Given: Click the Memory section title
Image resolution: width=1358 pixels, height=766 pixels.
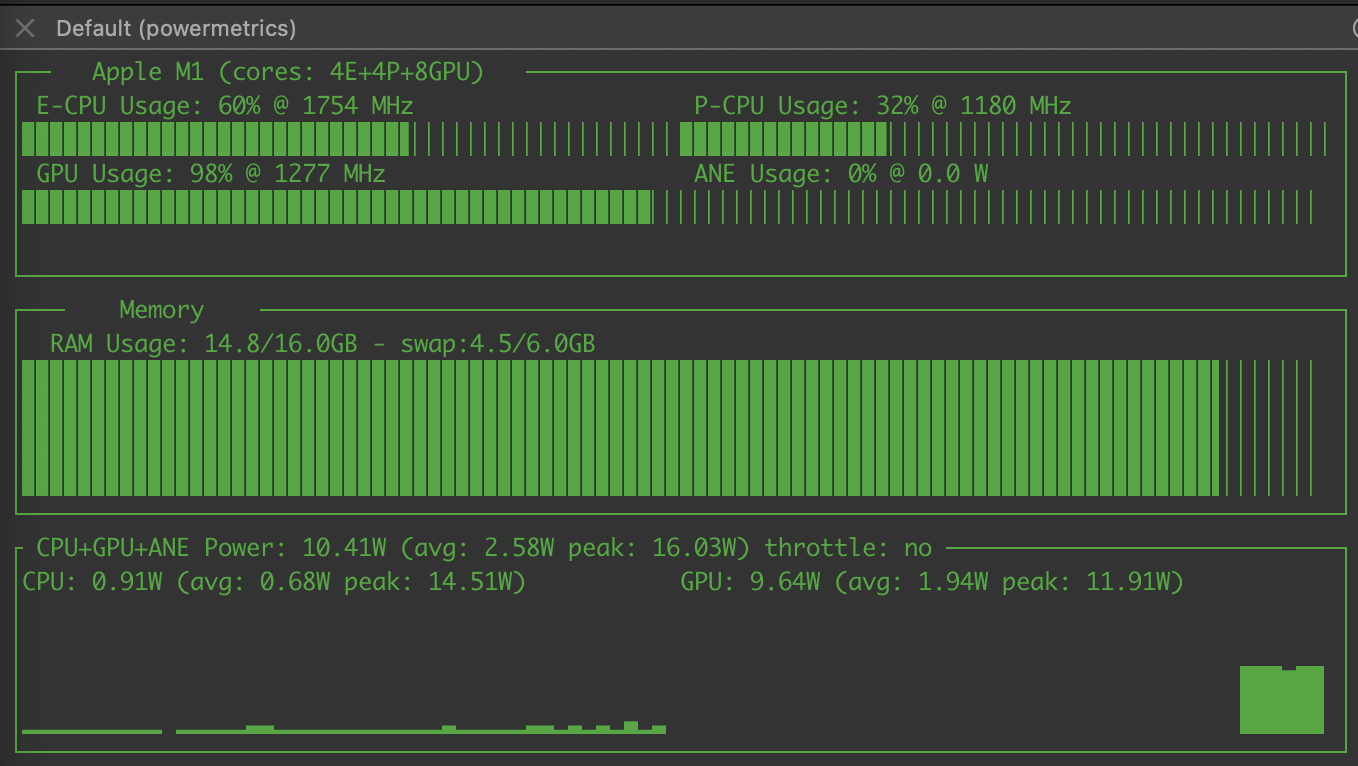Looking at the screenshot, I should 161,310.
